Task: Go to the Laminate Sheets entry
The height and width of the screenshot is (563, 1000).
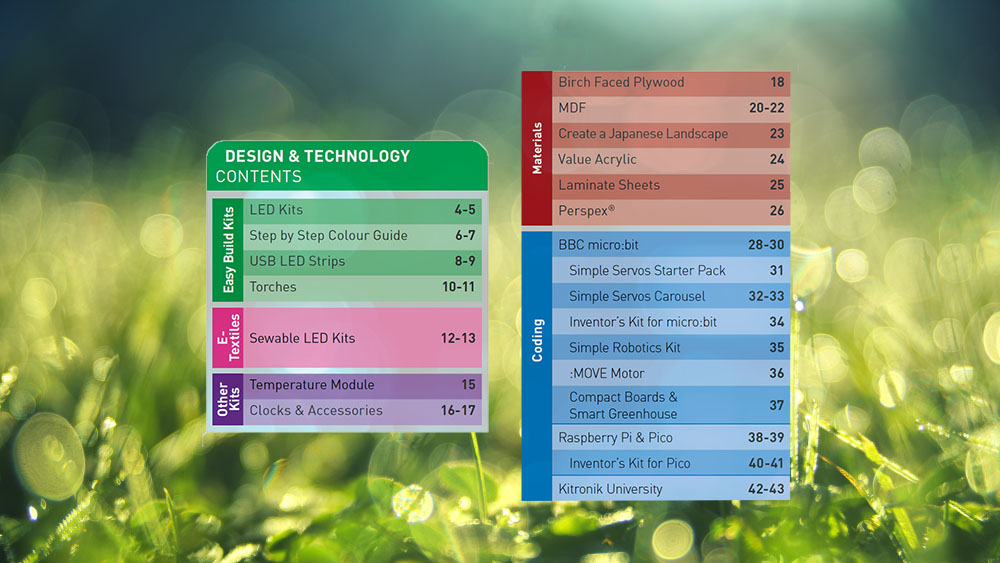Action: pos(670,185)
